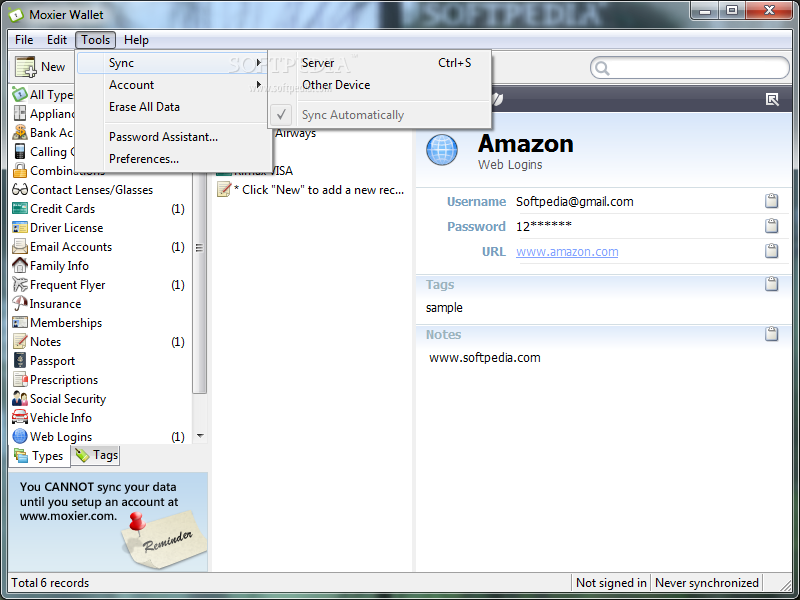Open the Social Security people icon
This screenshot has height=600, width=800.
(20, 398)
